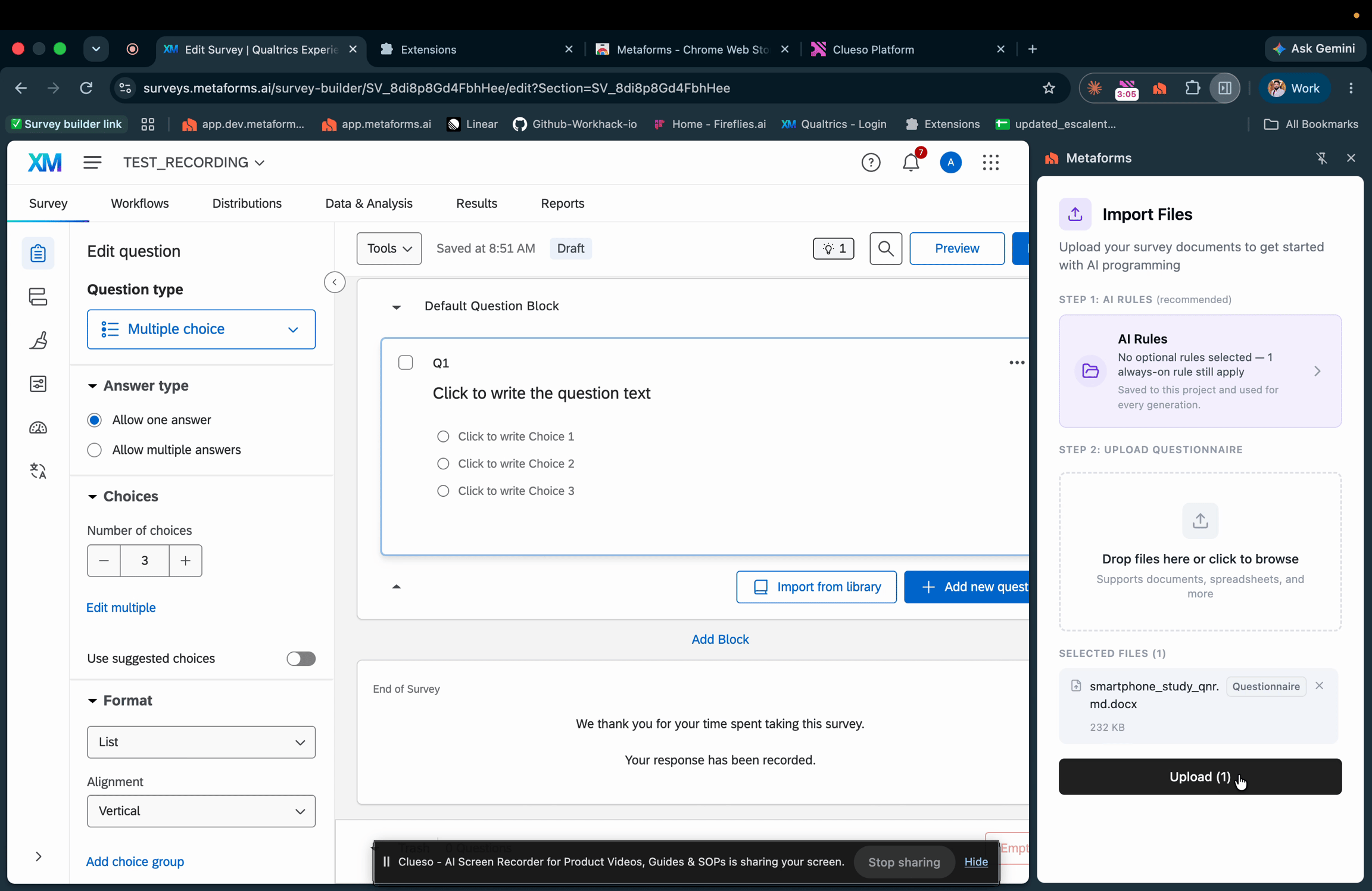Collapse the Default Question Block
The image size is (1372, 891).
[x=396, y=307]
